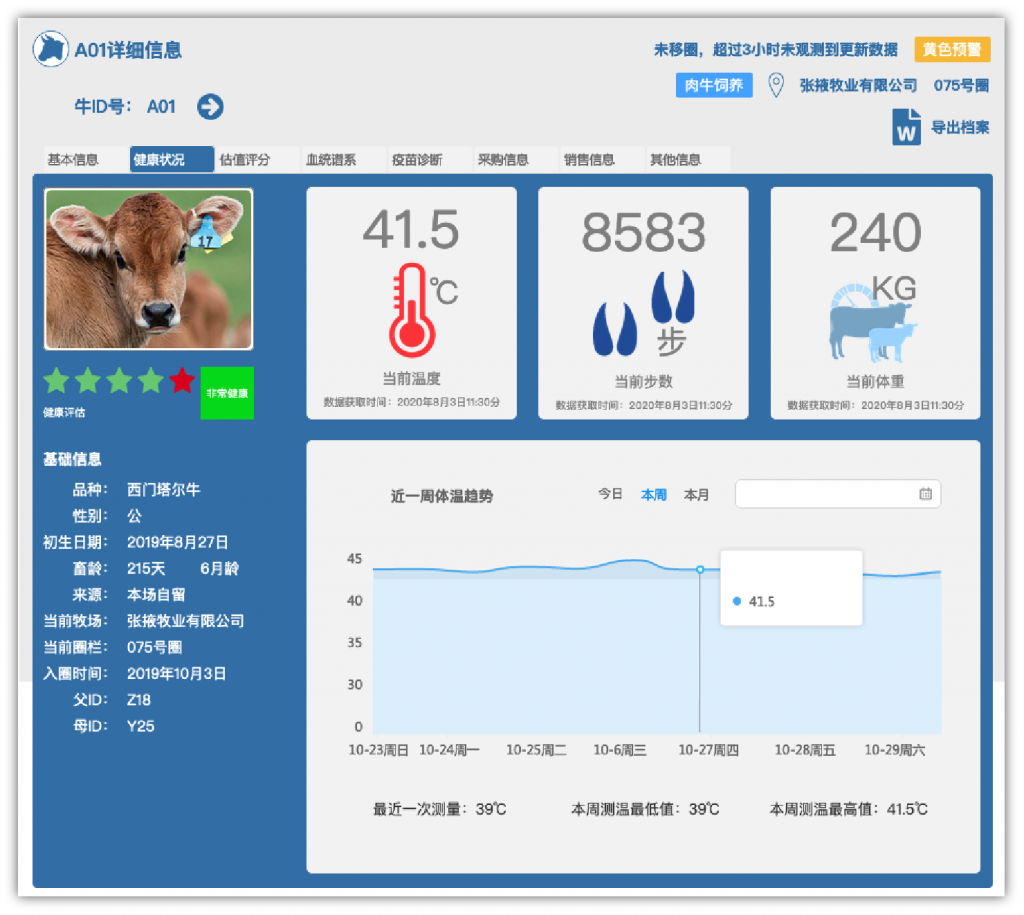Image resolution: width=1024 pixels, height=915 pixels.
Task: Click the 075号圈 header label
Action: tap(961, 86)
